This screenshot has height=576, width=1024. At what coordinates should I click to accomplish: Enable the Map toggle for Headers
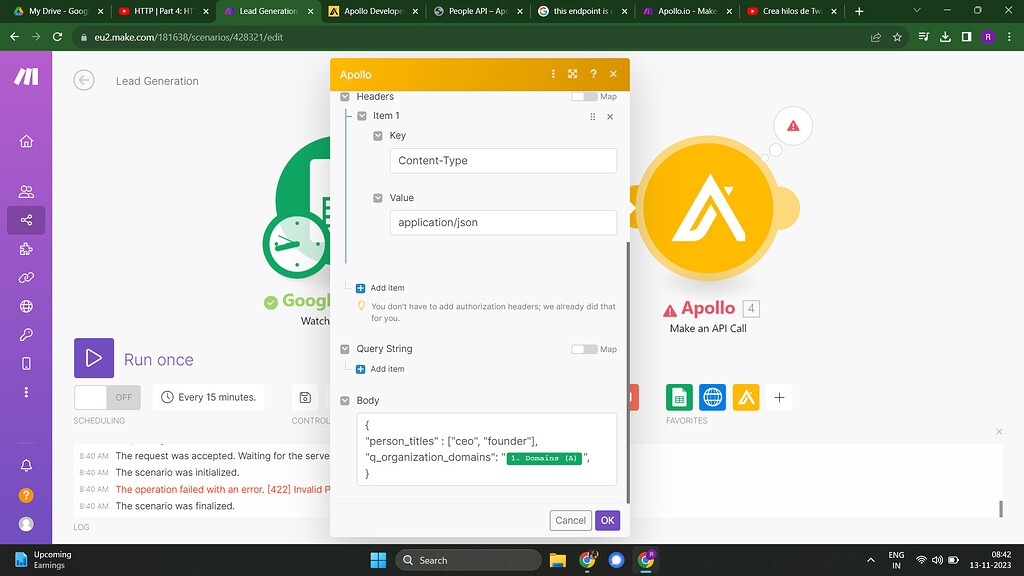pyautogui.click(x=584, y=96)
